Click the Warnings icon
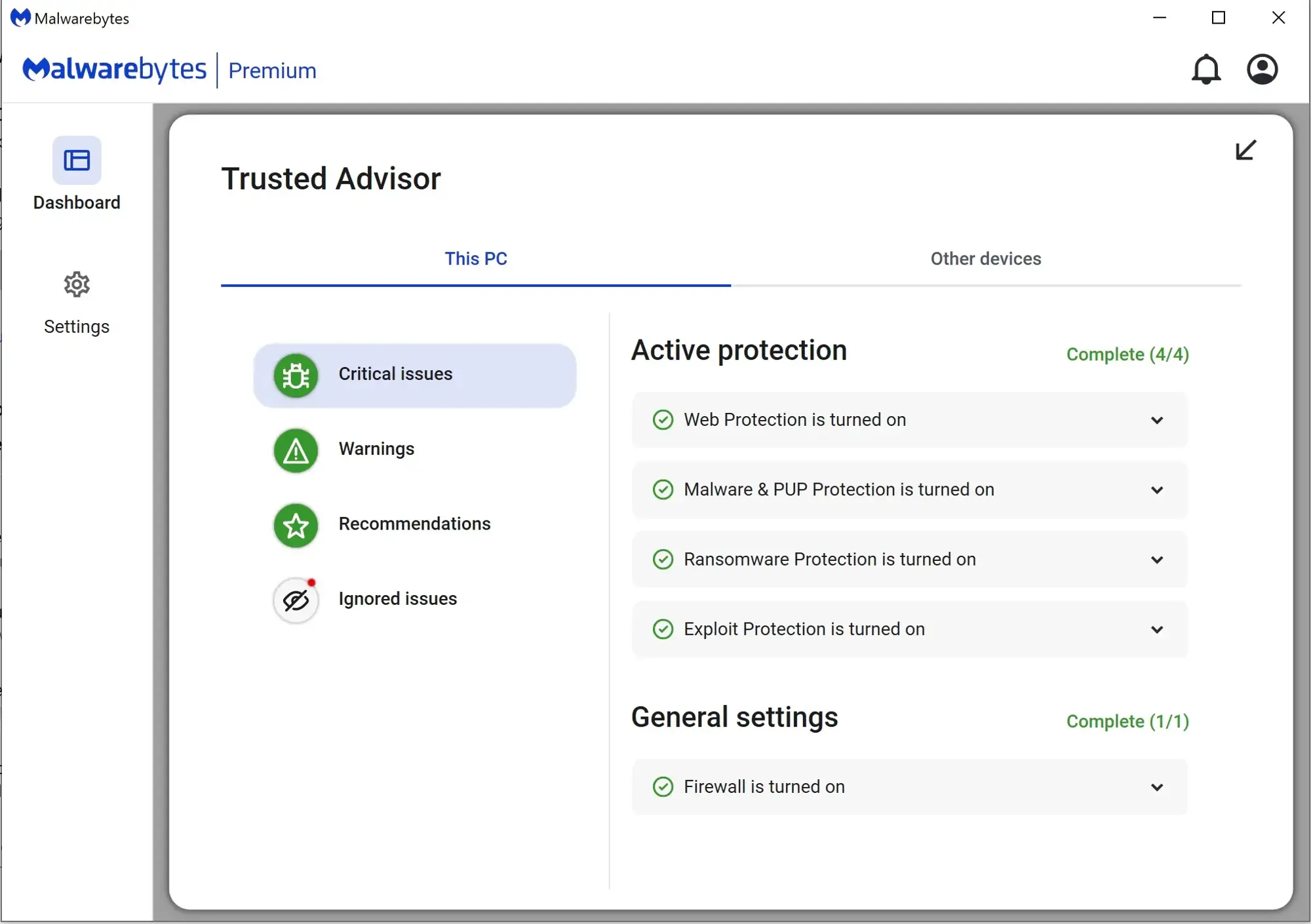The width and height of the screenshot is (1311, 924). (x=295, y=448)
